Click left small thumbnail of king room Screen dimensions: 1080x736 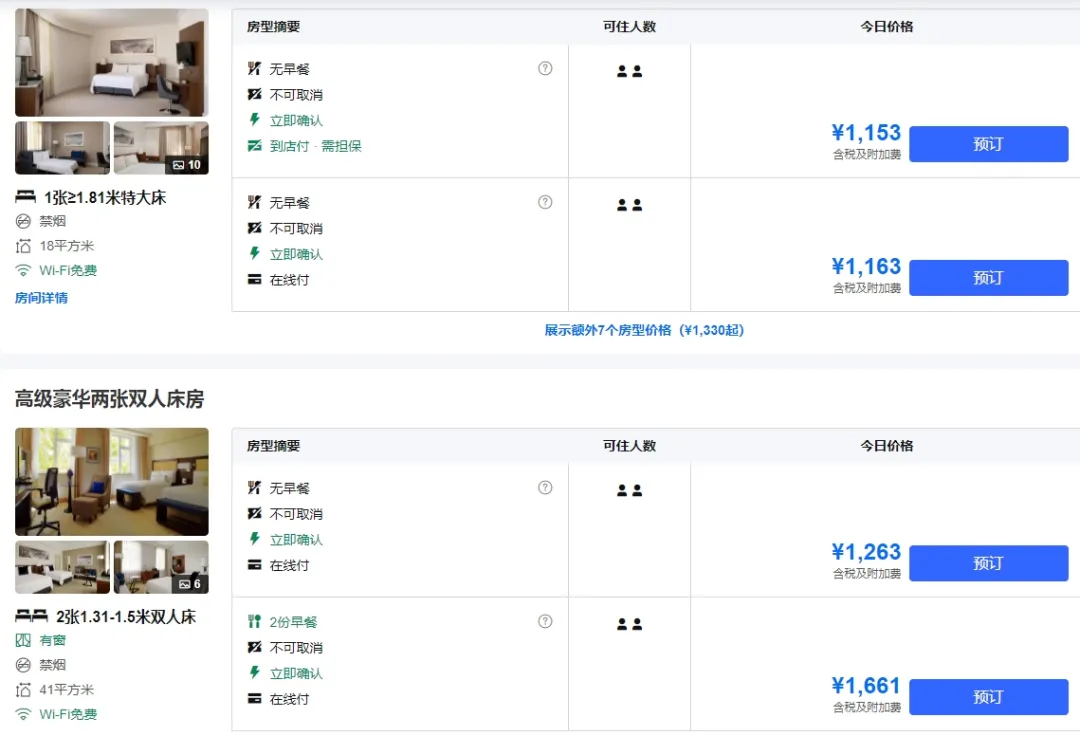click(x=62, y=148)
